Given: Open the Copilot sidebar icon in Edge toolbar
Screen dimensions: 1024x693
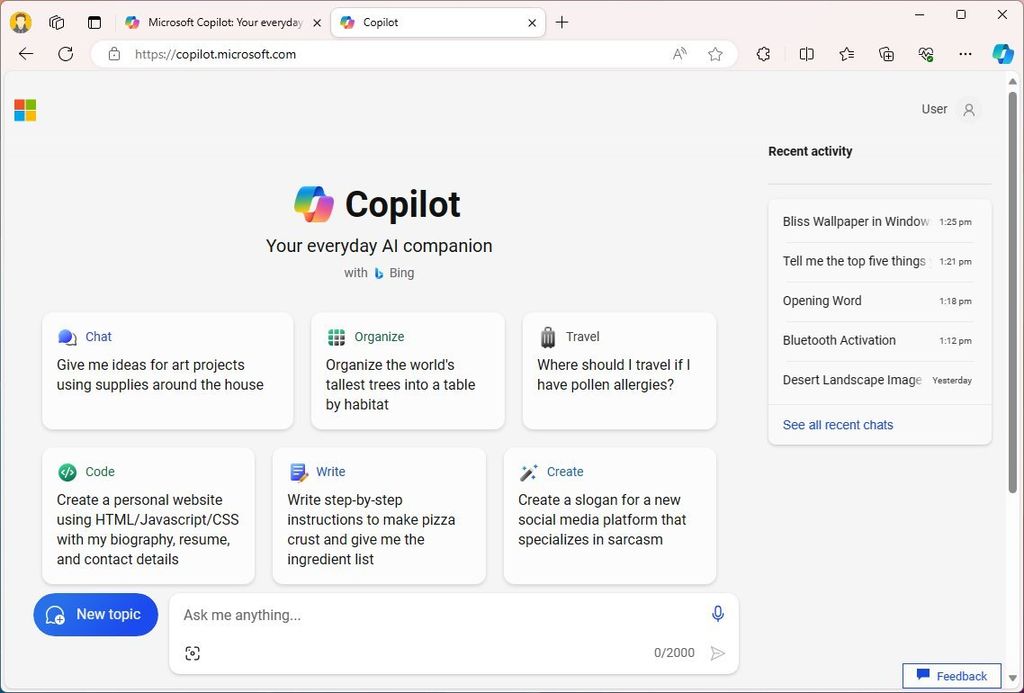Looking at the screenshot, I should click(x=1003, y=54).
